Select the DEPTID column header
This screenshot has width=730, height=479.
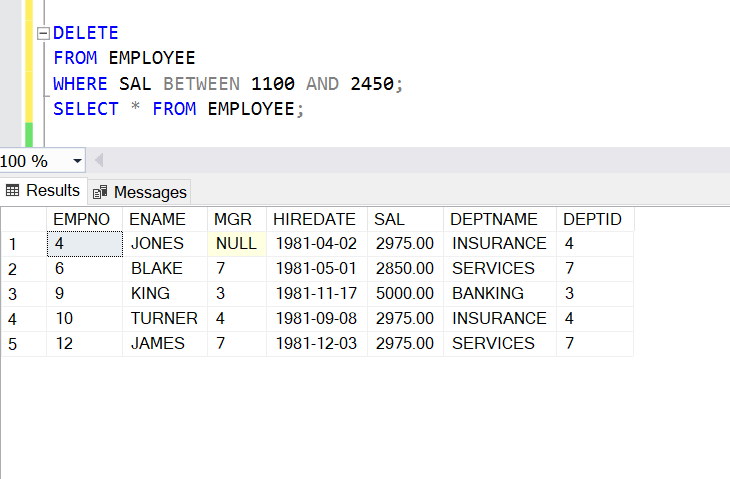click(595, 219)
